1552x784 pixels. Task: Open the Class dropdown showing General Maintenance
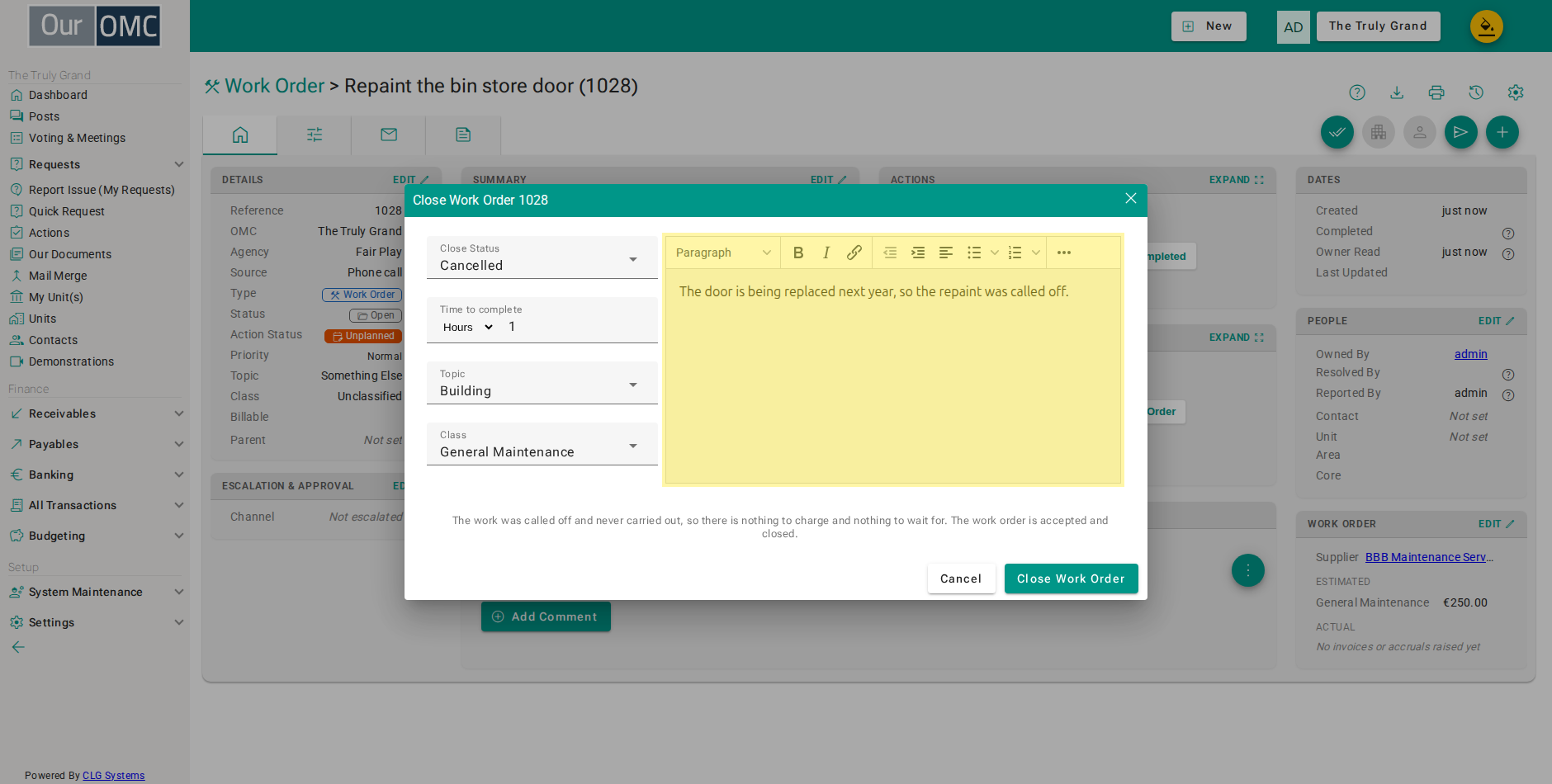[542, 444]
